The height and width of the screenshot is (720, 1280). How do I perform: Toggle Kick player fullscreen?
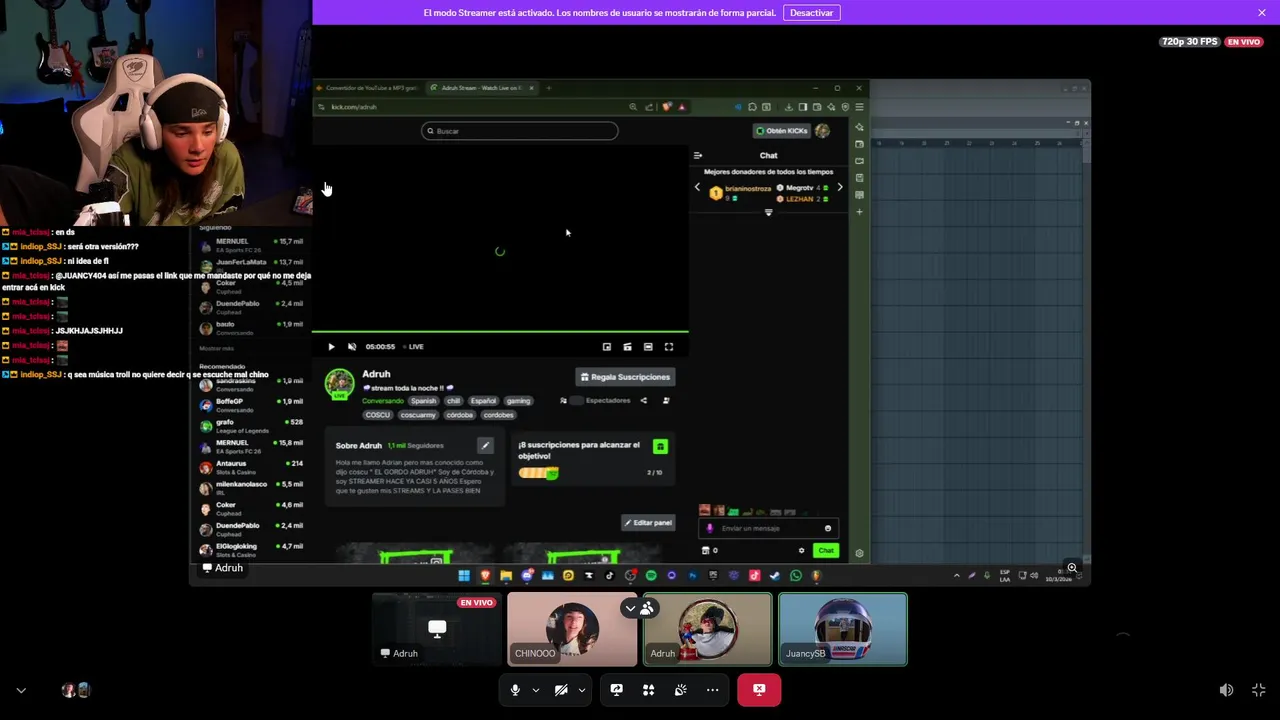point(669,347)
